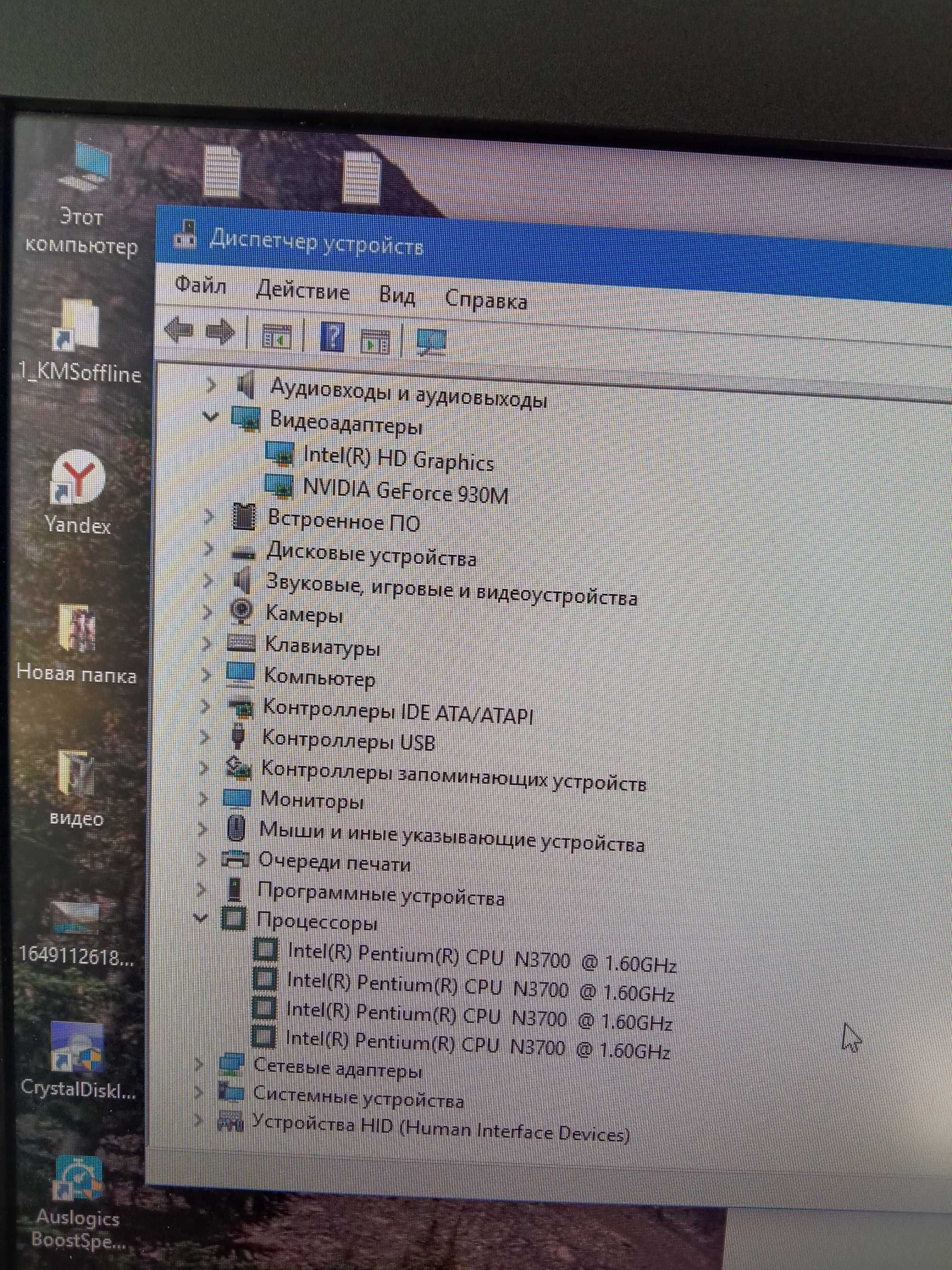Open the Действие menu
952x1270 pixels.
302,290
